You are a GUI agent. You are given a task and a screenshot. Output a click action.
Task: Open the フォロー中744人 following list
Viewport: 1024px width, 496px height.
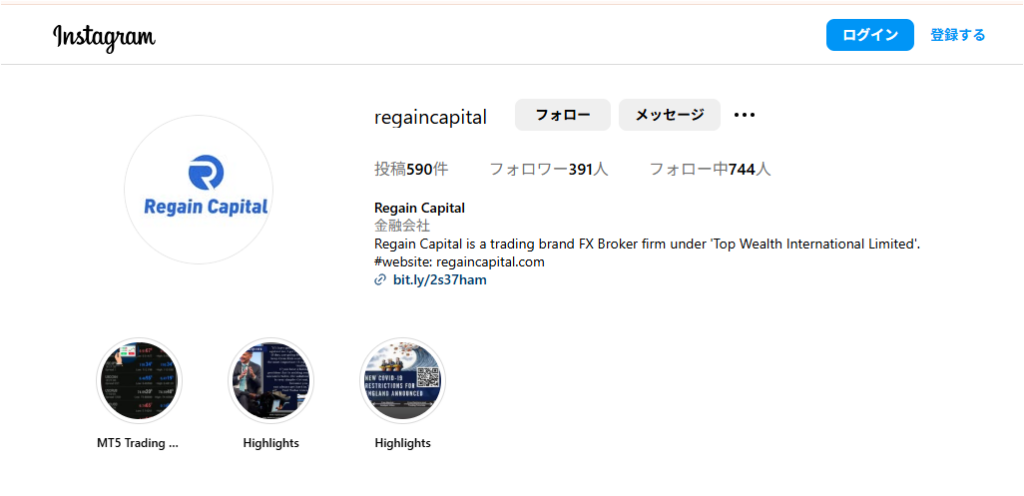pos(710,170)
